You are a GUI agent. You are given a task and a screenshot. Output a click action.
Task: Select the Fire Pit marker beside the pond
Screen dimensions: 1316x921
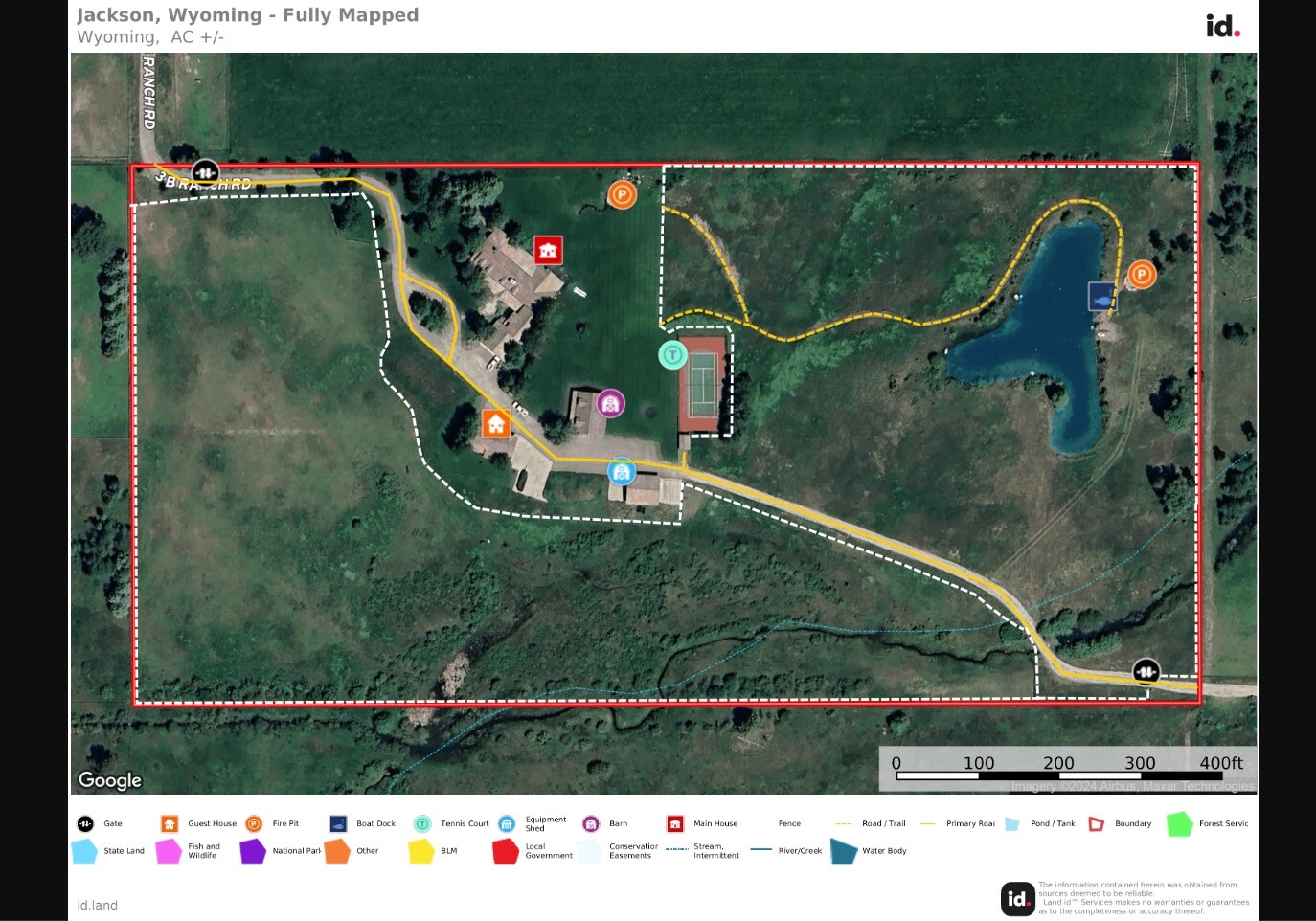pos(1143,275)
